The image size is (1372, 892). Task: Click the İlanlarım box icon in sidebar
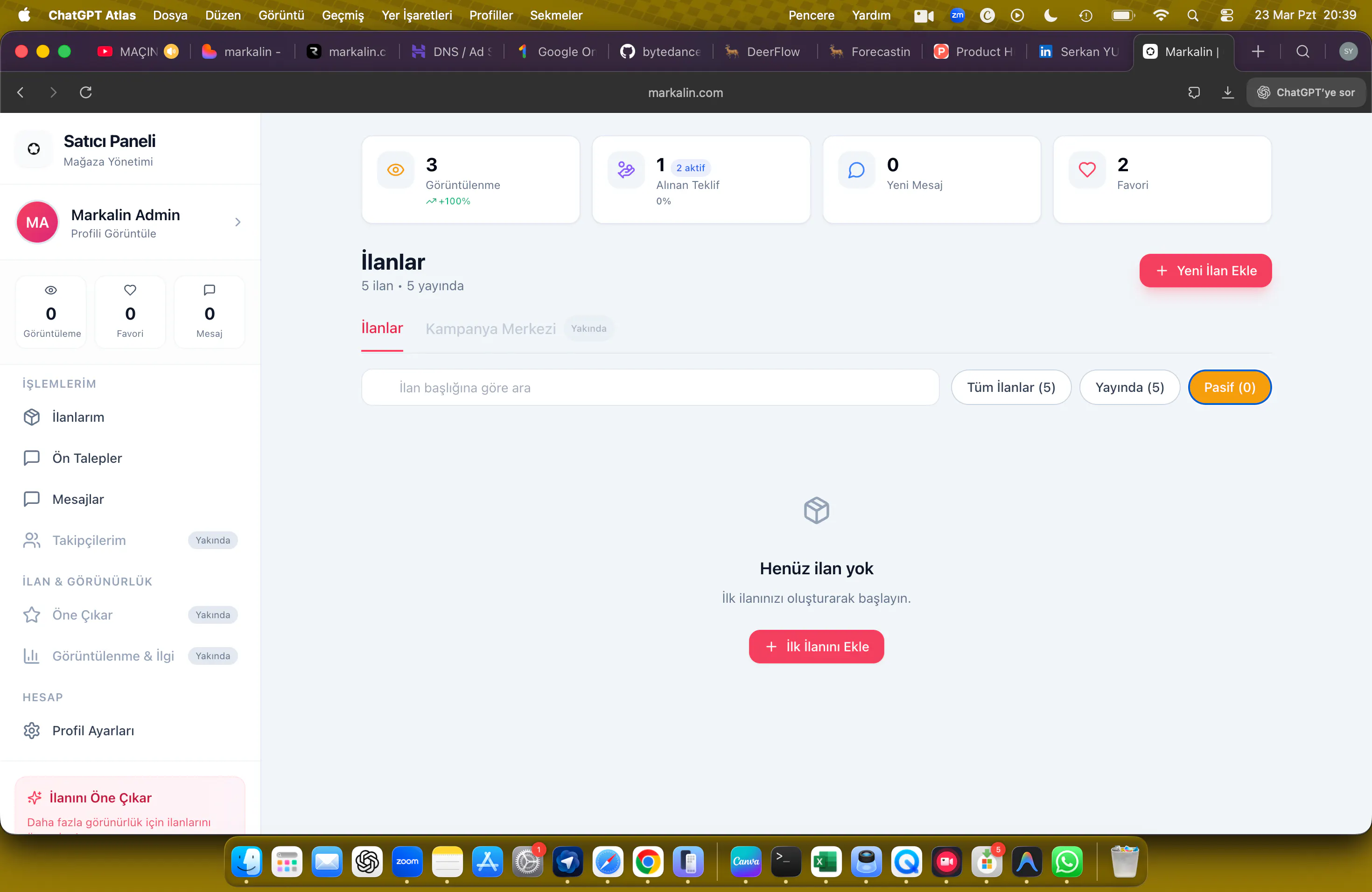32,417
